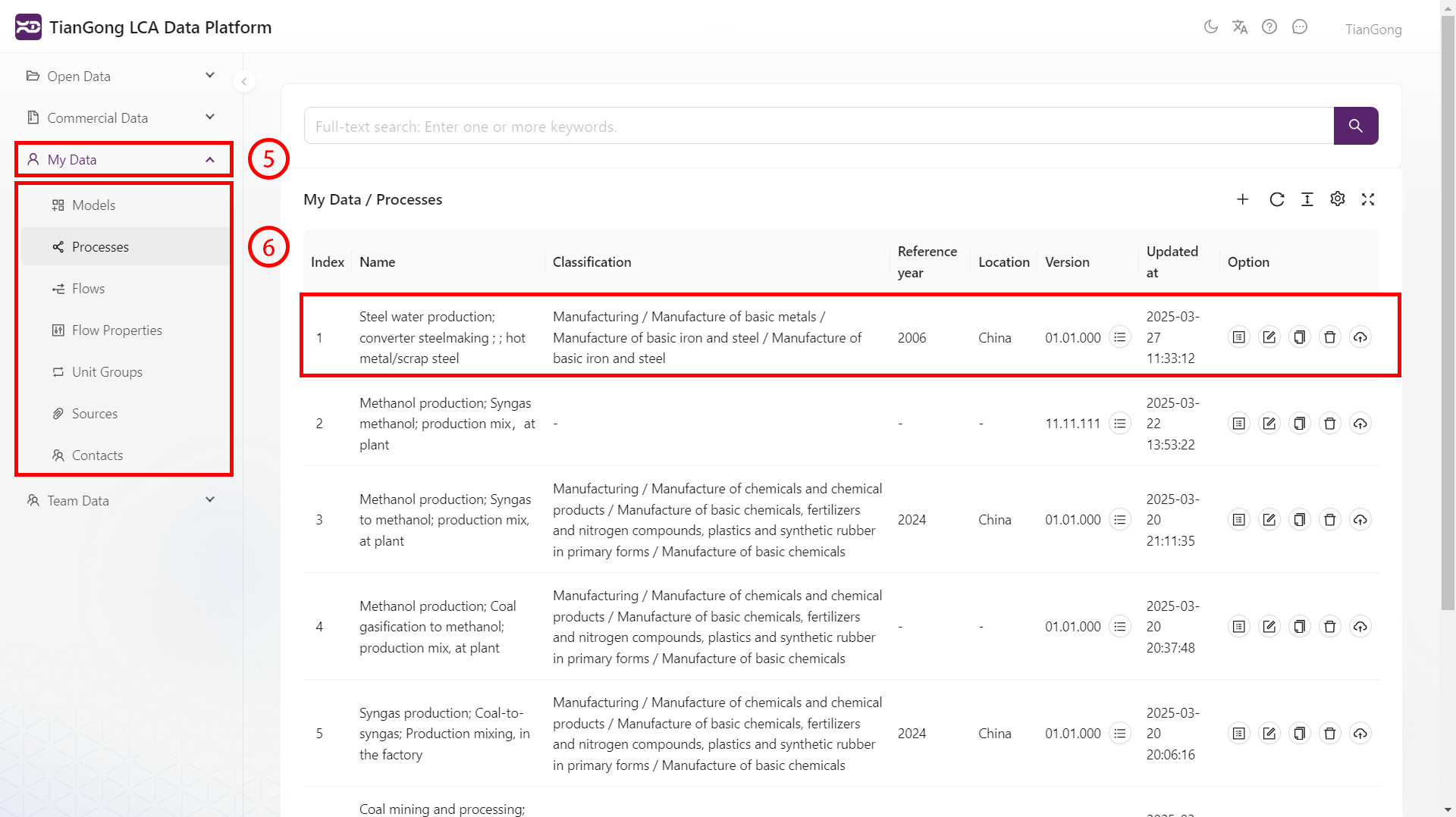Screen dimensions: 1456x817
Task: Edit the Steel water production process
Action: tap(1269, 337)
